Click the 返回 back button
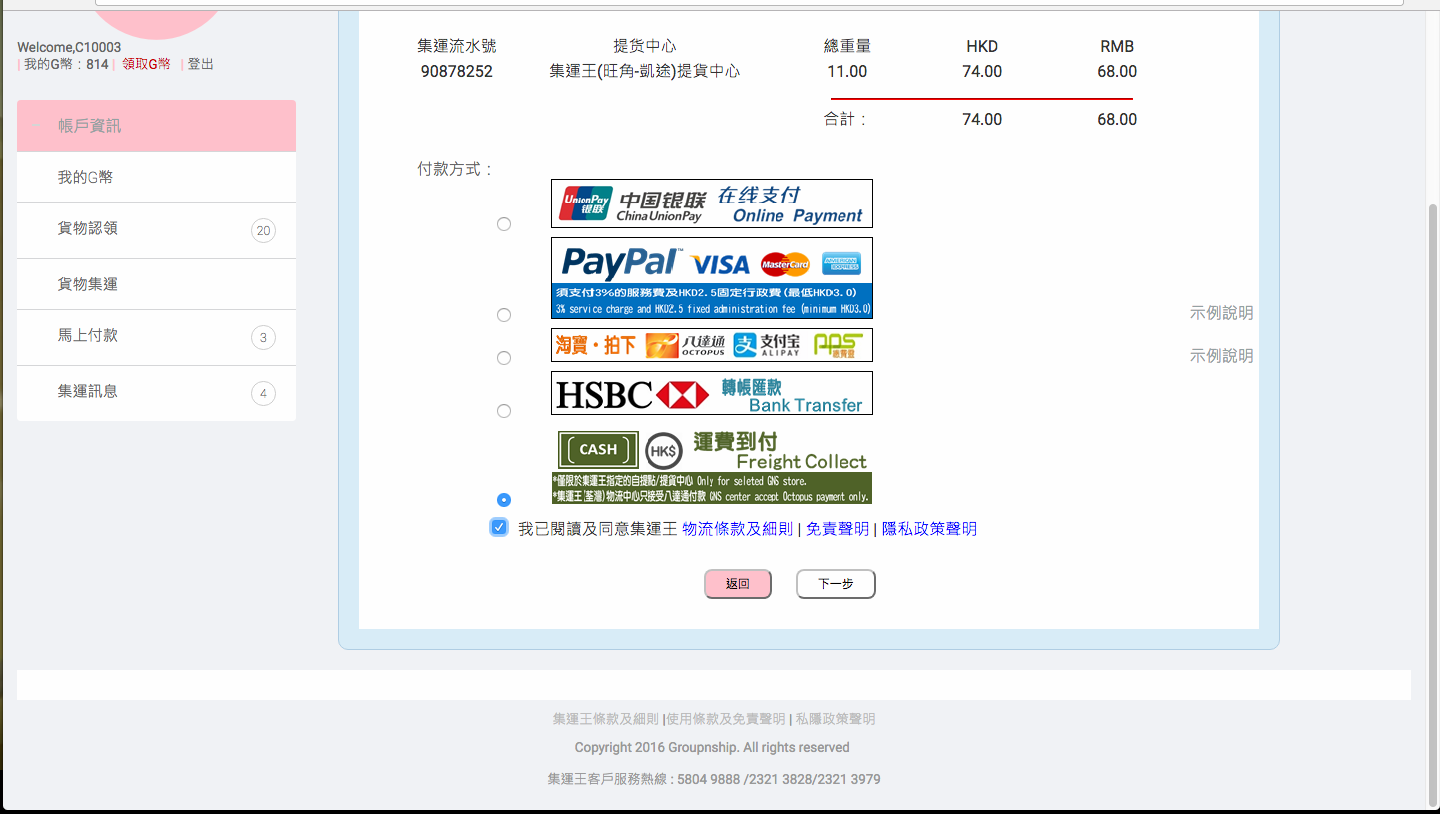 tap(738, 584)
